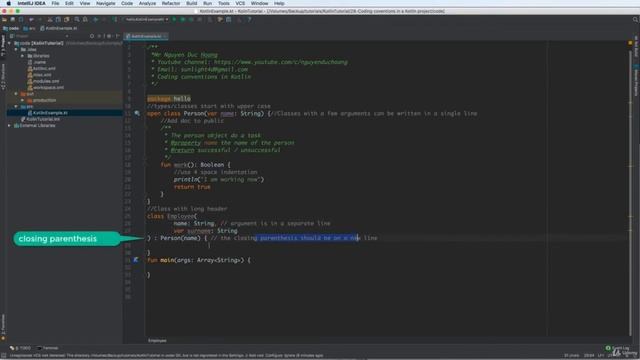The width and height of the screenshot is (640, 360).
Task: Collapse the out folder node
Action: click(16, 94)
